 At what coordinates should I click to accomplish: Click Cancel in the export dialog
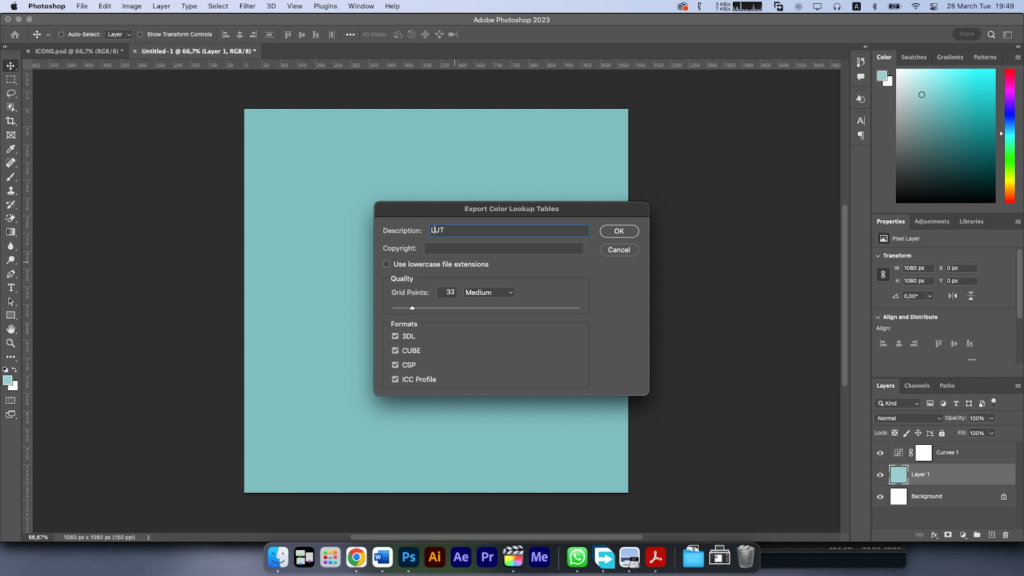pyautogui.click(x=618, y=250)
